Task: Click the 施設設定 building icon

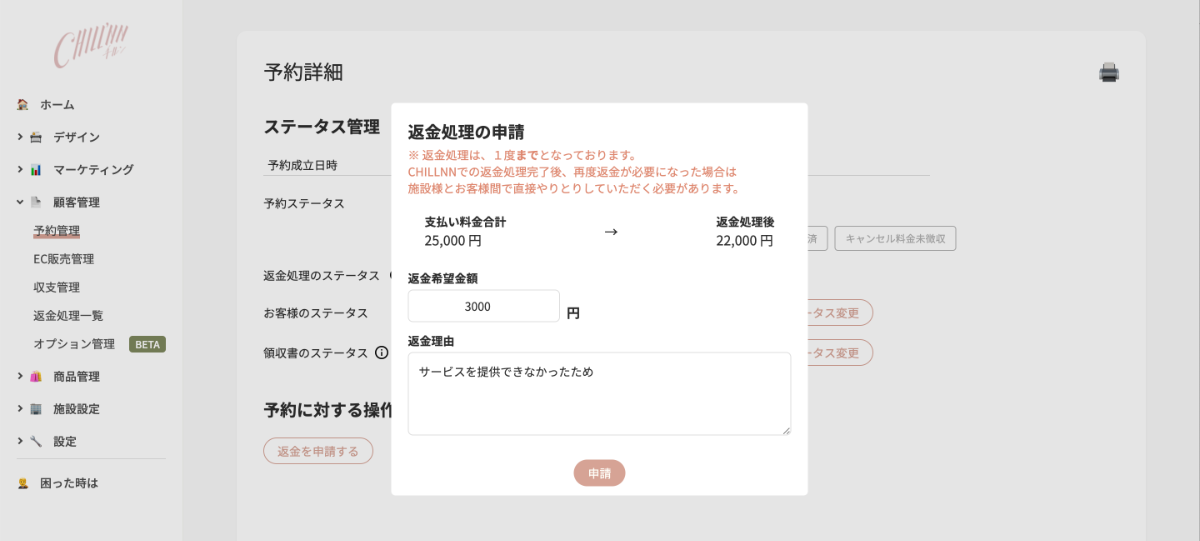Action: (x=36, y=409)
